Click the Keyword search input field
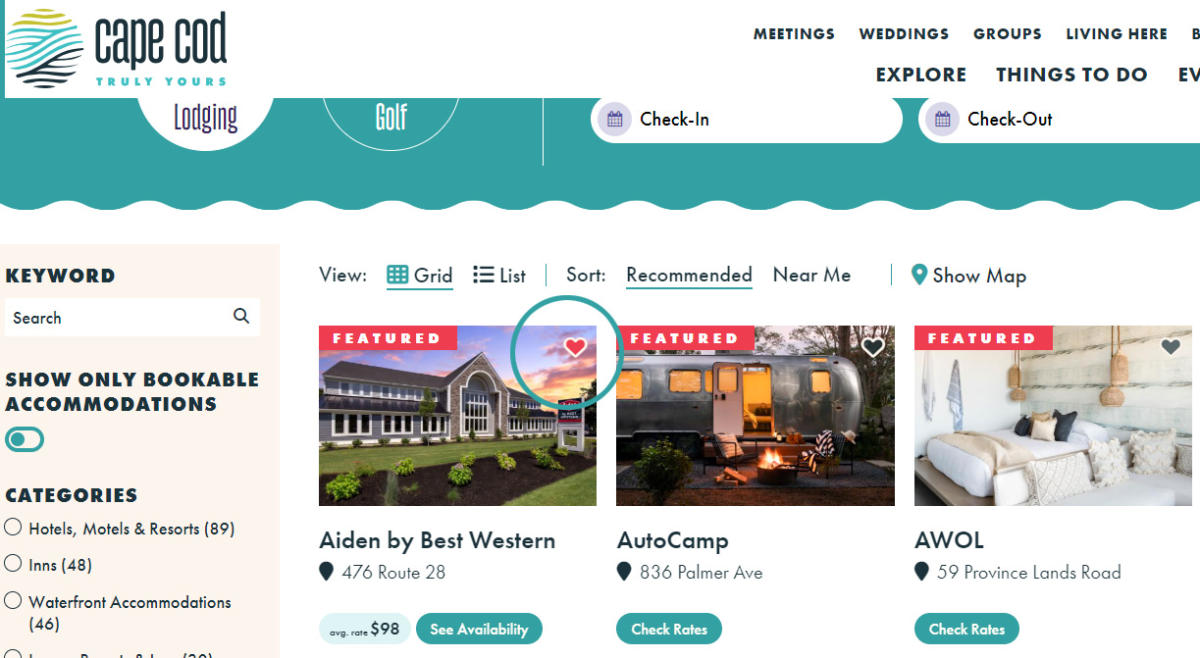This screenshot has width=1200, height=658. (x=118, y=317)
